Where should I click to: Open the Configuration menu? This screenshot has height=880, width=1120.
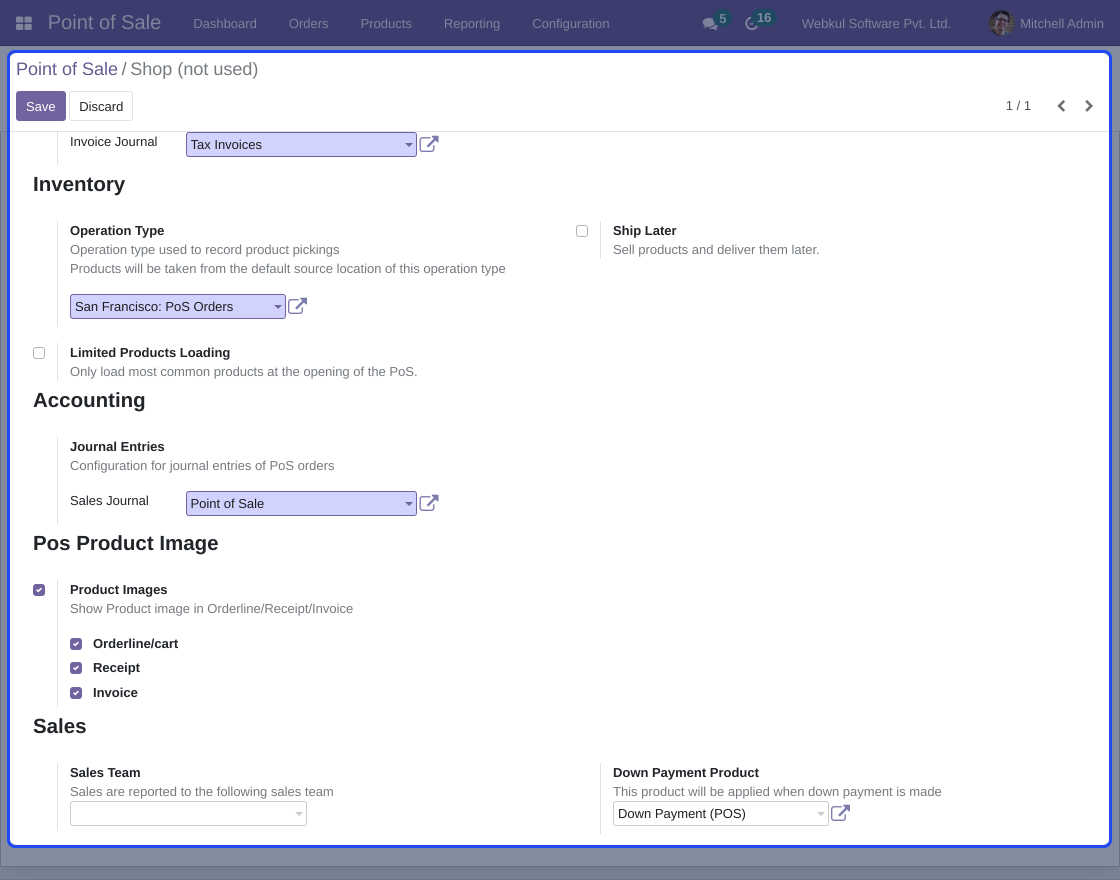pyautogui.click(x=571, y=24)
